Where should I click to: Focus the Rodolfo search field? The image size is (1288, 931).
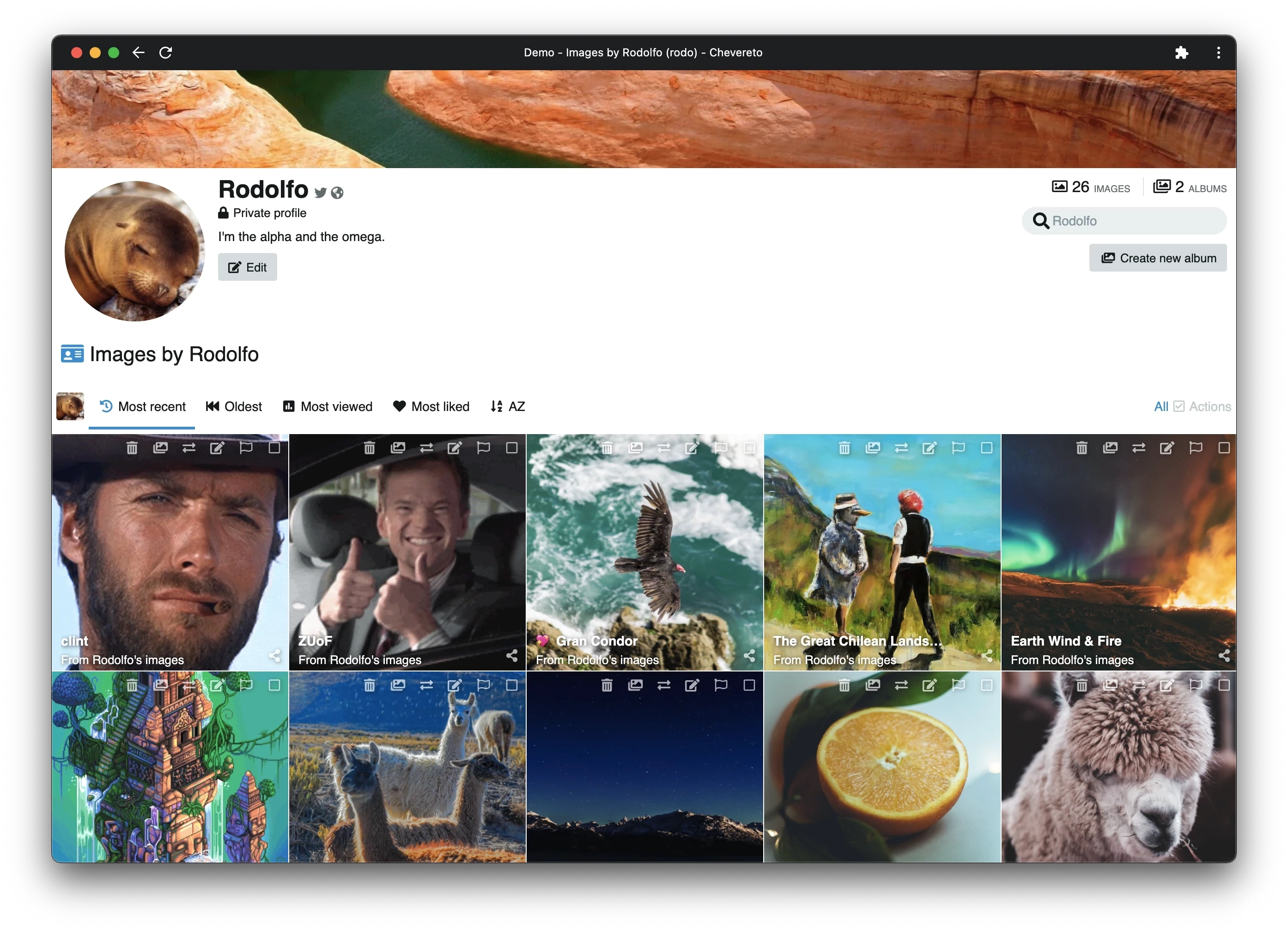tap(1124, 221)
